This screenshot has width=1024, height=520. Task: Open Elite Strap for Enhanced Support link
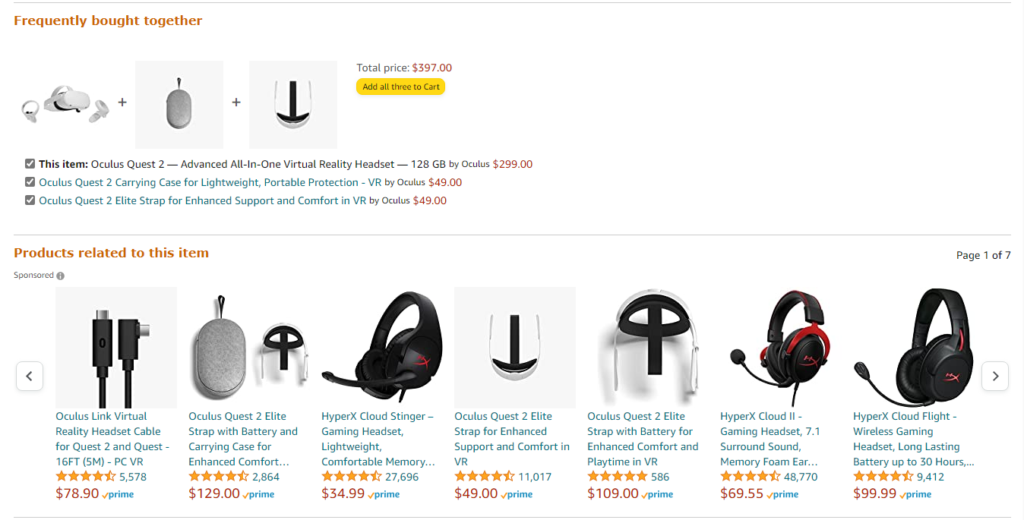click(202, 201)
